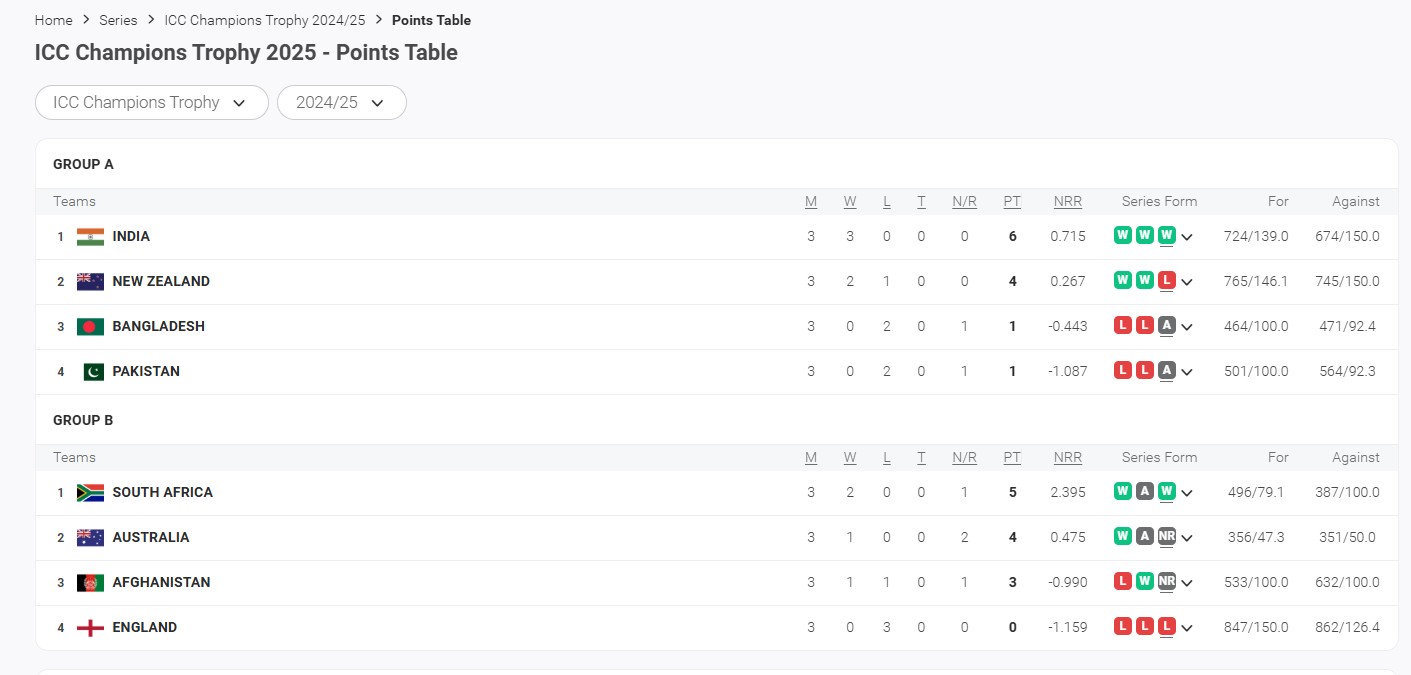Image resolution: width=1411 pixels, height=675 pixels.
Task: Open the AUSTRALIA team name link
Action: tap(150, 538)
